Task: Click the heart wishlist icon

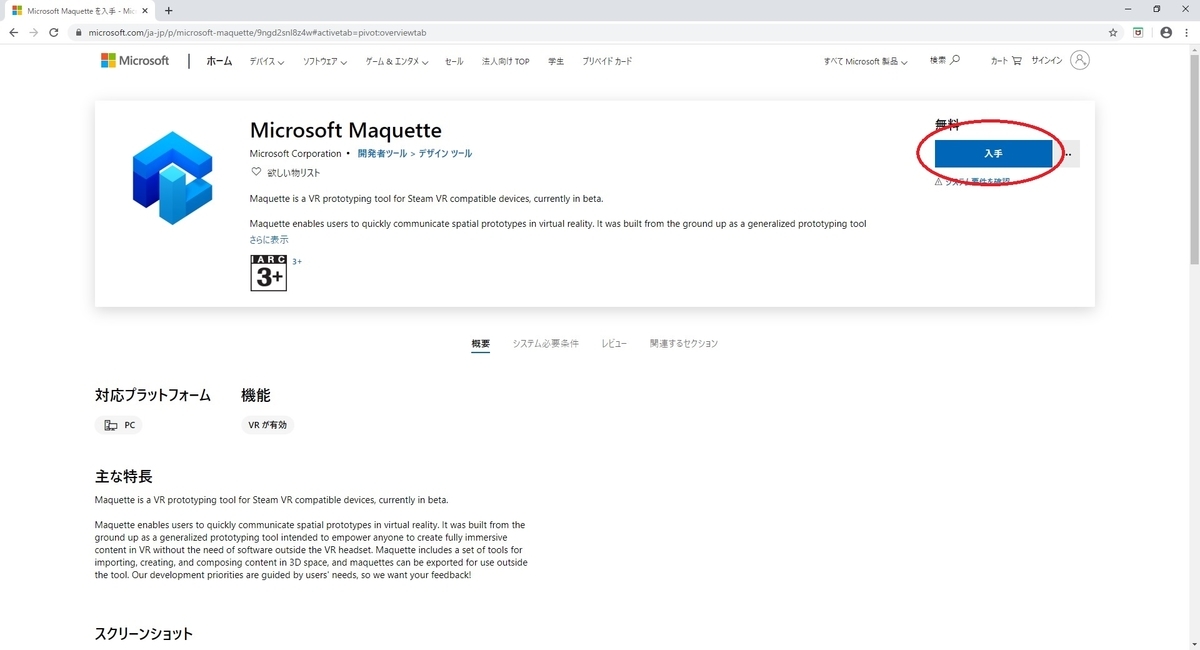Action: 256,172
